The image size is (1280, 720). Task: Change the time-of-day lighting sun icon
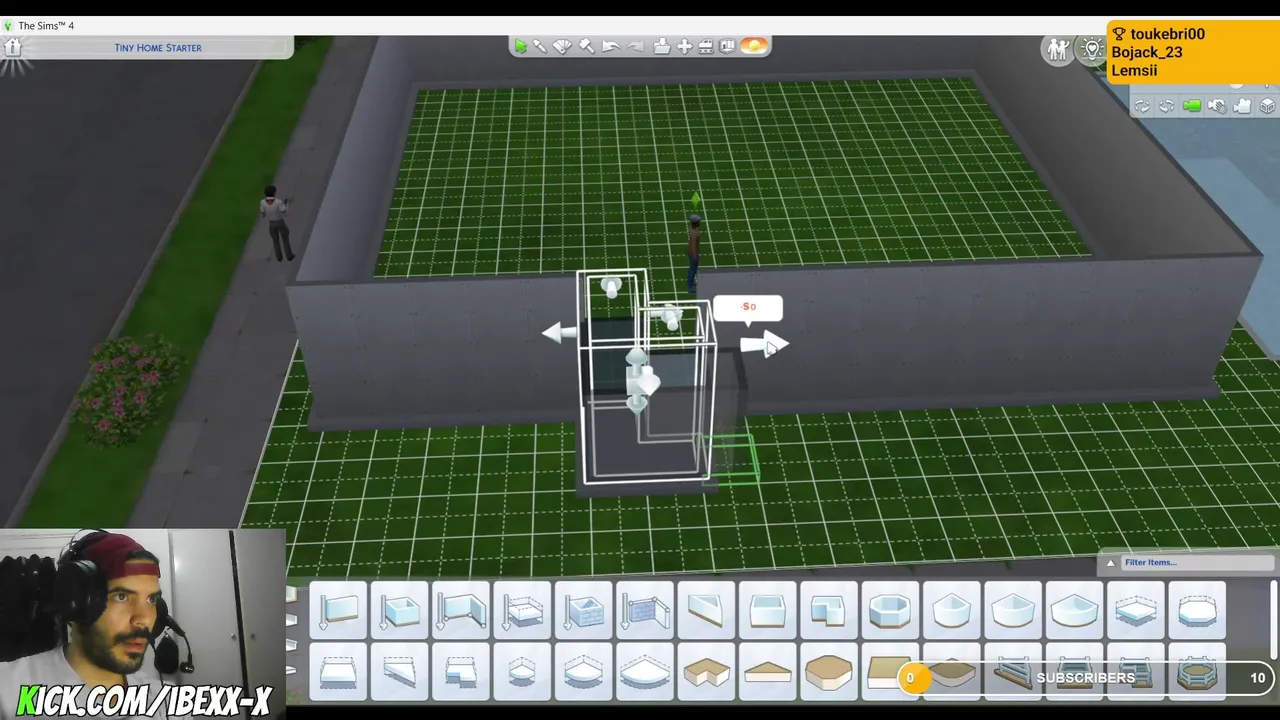click(754, 46)
